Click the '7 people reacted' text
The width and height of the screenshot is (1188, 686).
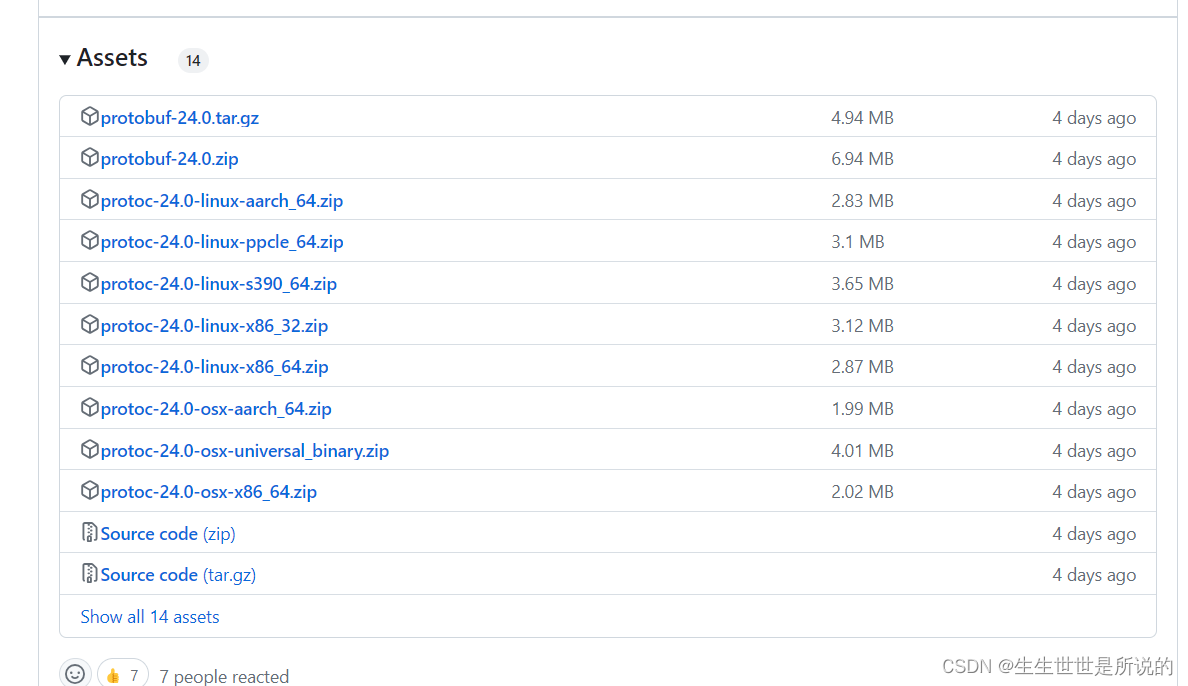coord(224,676)
